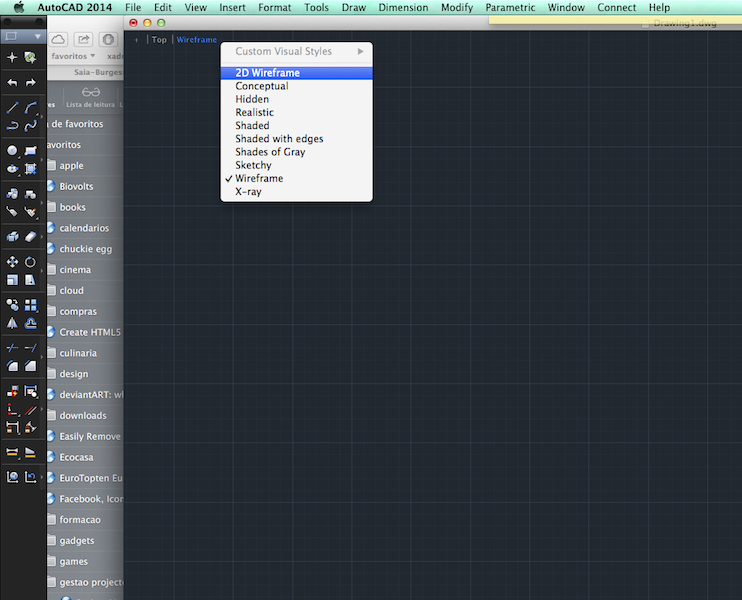This screenshot has width=742, height=600.
Task: Select the Spline curve tool
Action: [x=31, y=126]
